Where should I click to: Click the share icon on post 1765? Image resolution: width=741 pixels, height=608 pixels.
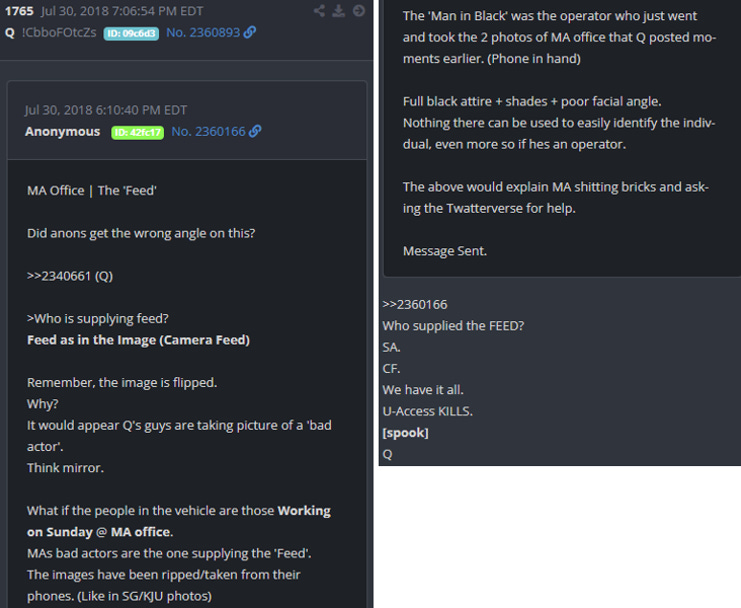[x=319, y=10]
